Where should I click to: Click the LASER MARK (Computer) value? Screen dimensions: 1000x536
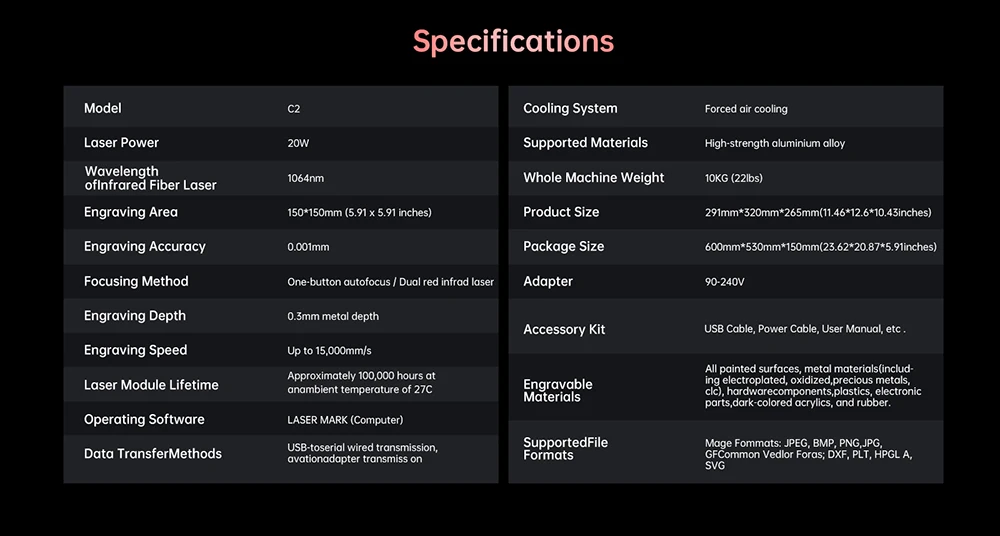point(345,420)
